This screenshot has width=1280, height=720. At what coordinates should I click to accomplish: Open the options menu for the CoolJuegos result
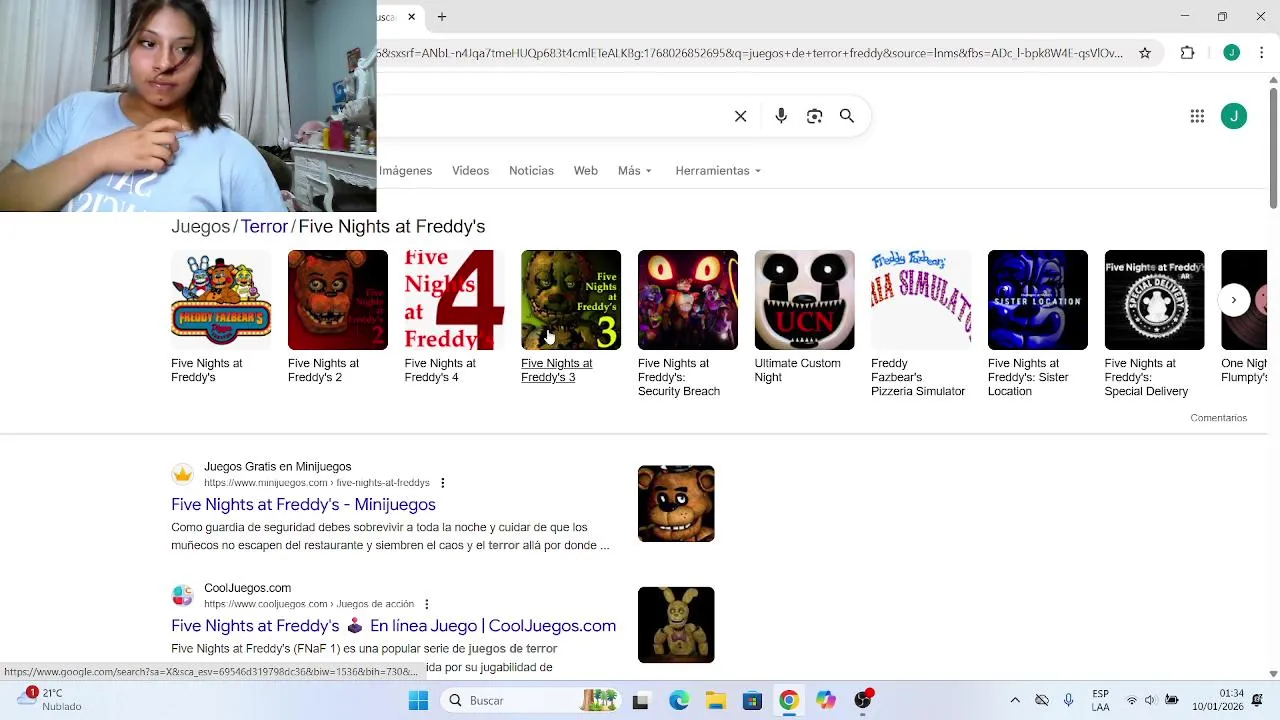point(426,604)
